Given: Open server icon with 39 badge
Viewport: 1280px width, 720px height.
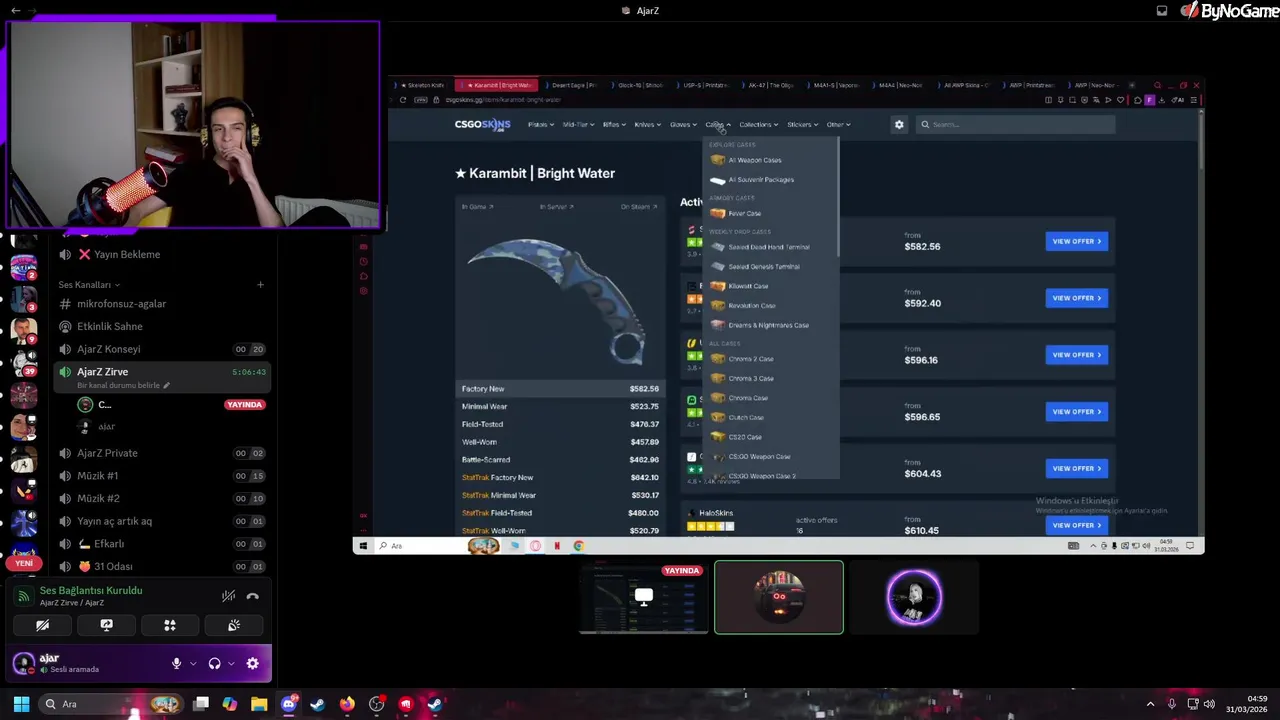Looking at the screenshot, I should [24, 361].
